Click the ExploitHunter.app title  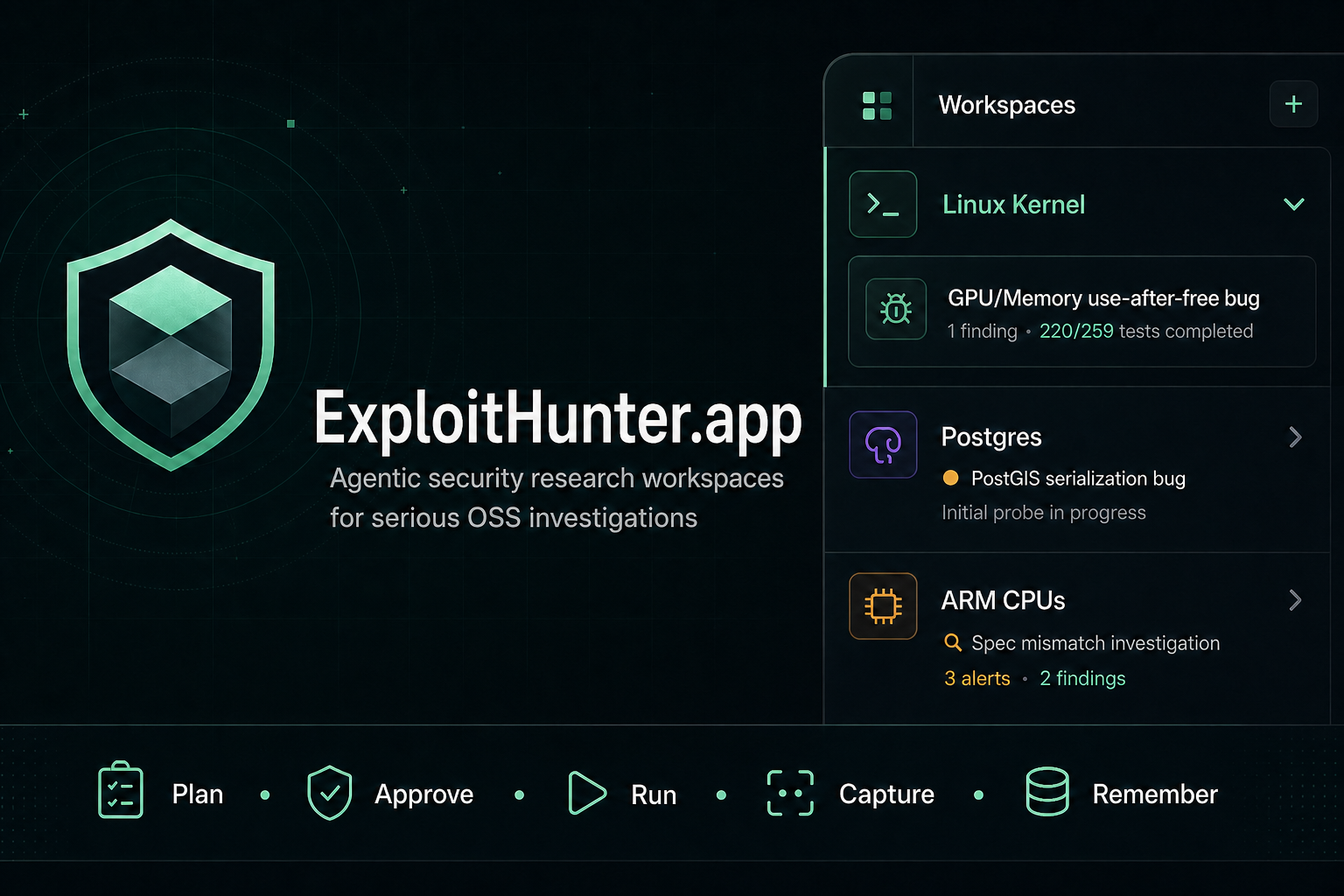click(x=558, y=419)
